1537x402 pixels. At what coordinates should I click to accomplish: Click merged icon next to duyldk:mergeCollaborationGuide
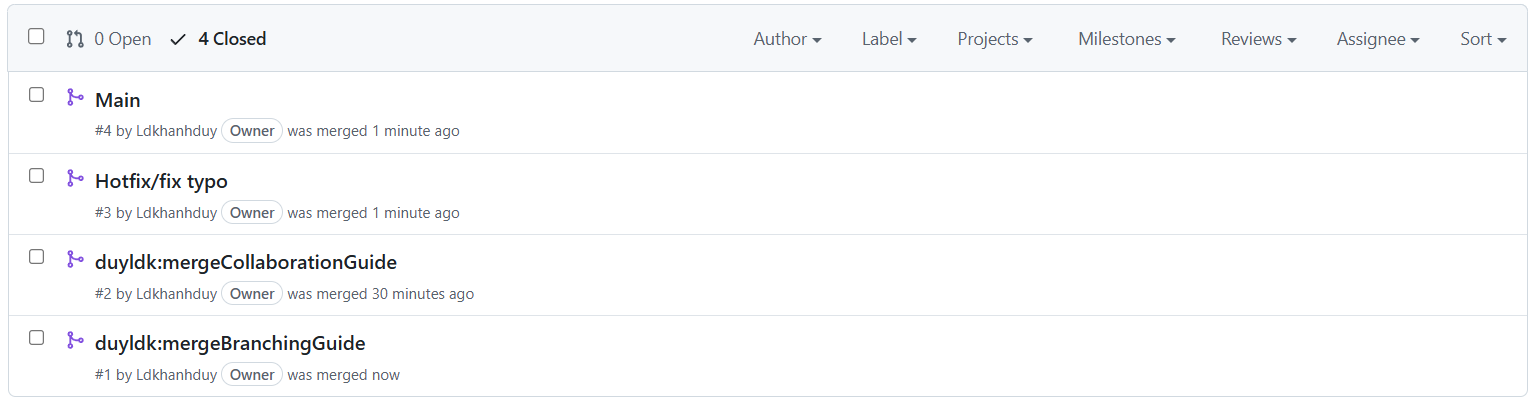point(75,259)
